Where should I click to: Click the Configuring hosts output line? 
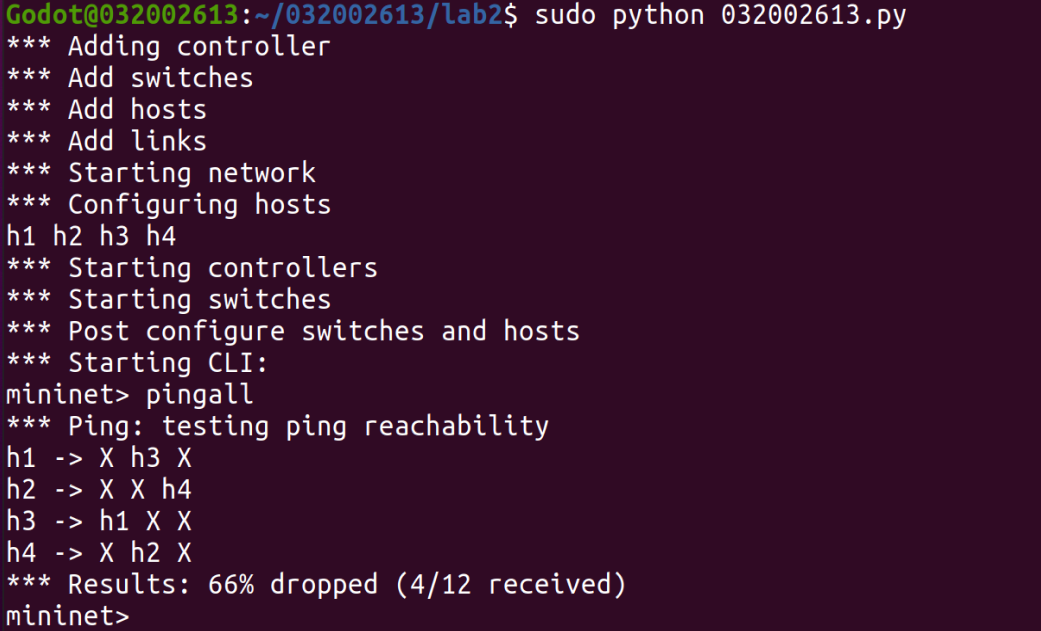[x=168, y=205]
